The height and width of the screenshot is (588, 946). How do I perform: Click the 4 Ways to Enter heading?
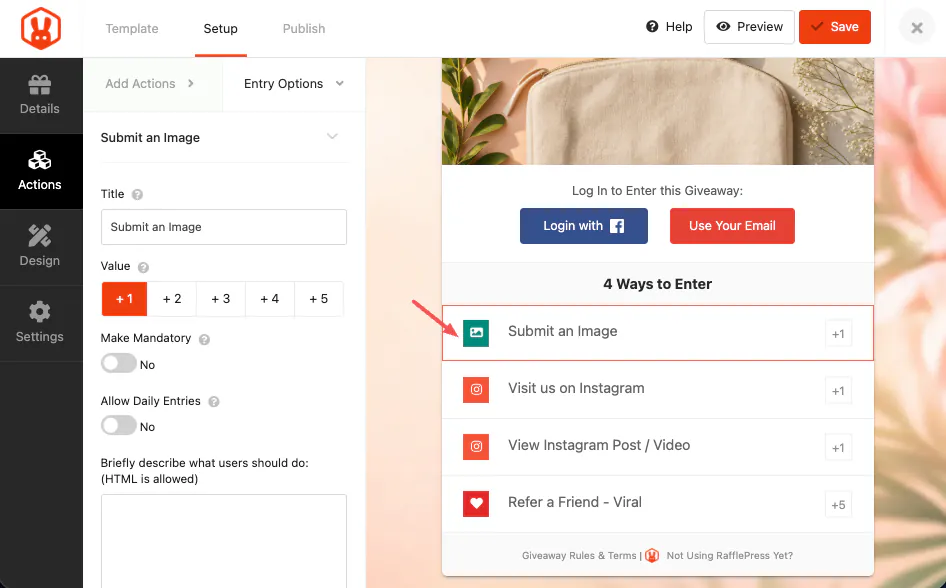[658, 284]
